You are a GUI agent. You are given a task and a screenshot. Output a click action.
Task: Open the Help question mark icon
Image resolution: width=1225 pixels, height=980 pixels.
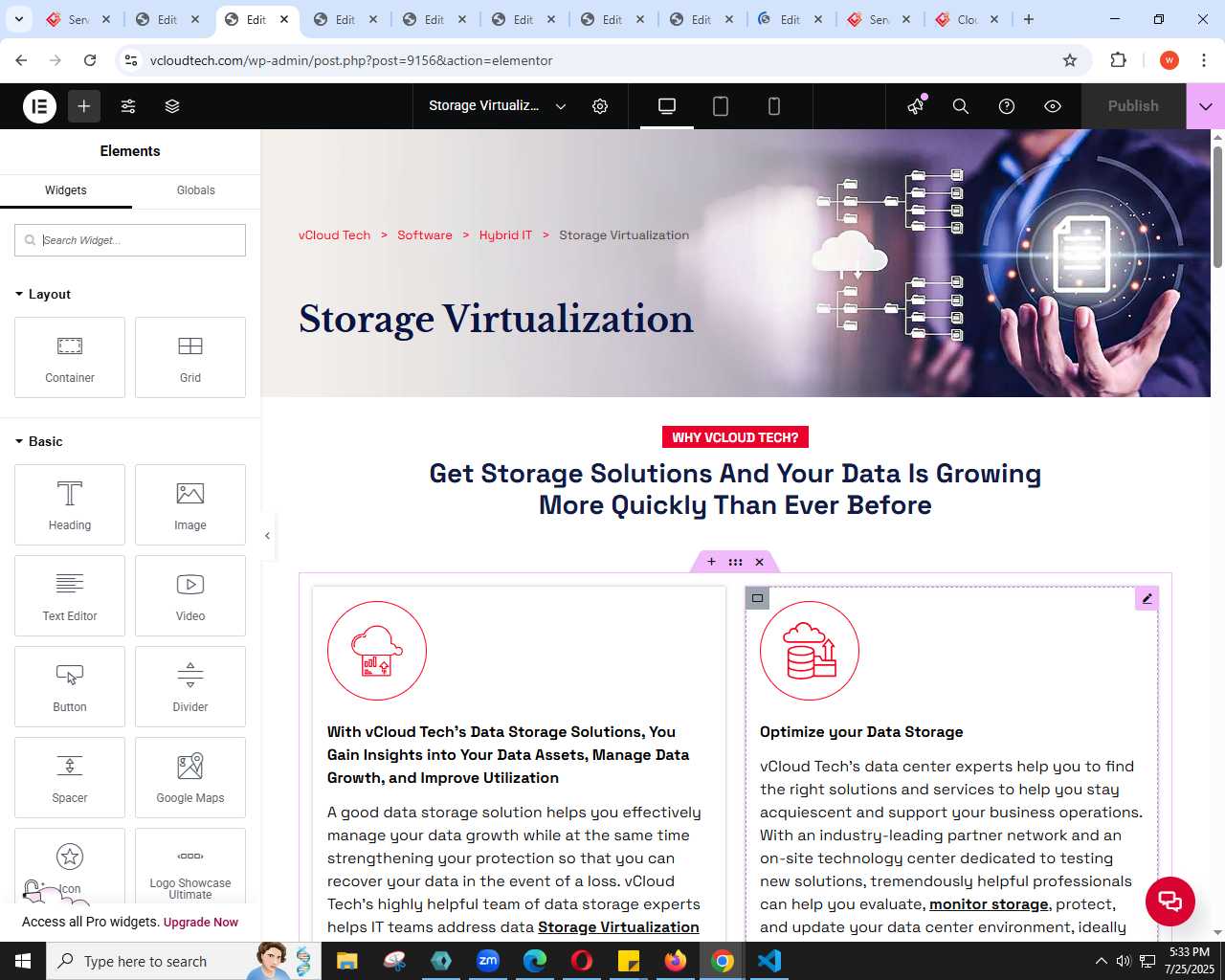[1007, 106]
